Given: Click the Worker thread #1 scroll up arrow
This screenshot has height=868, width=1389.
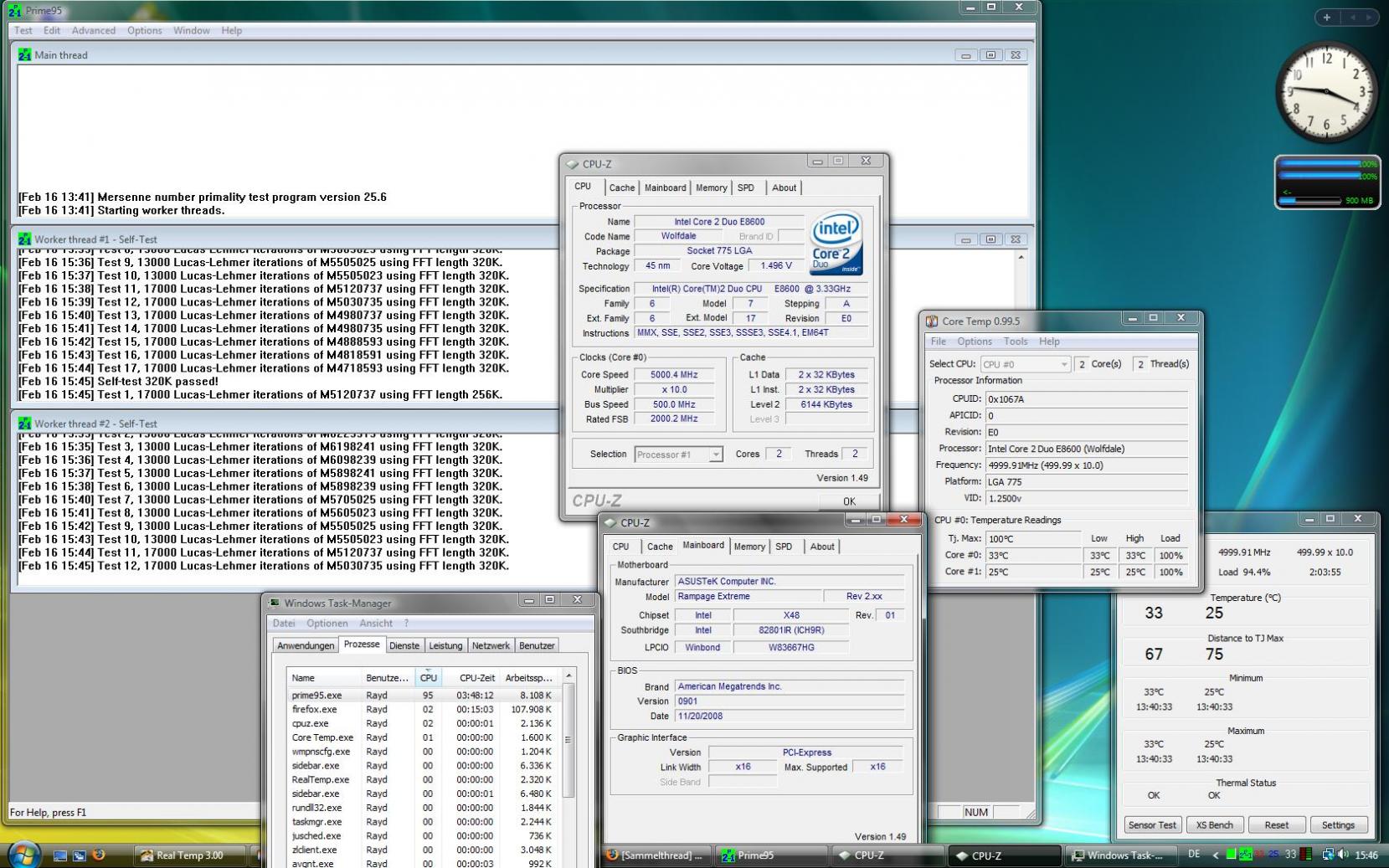Looking at the screenshot, I should (x=1021, y=257).
